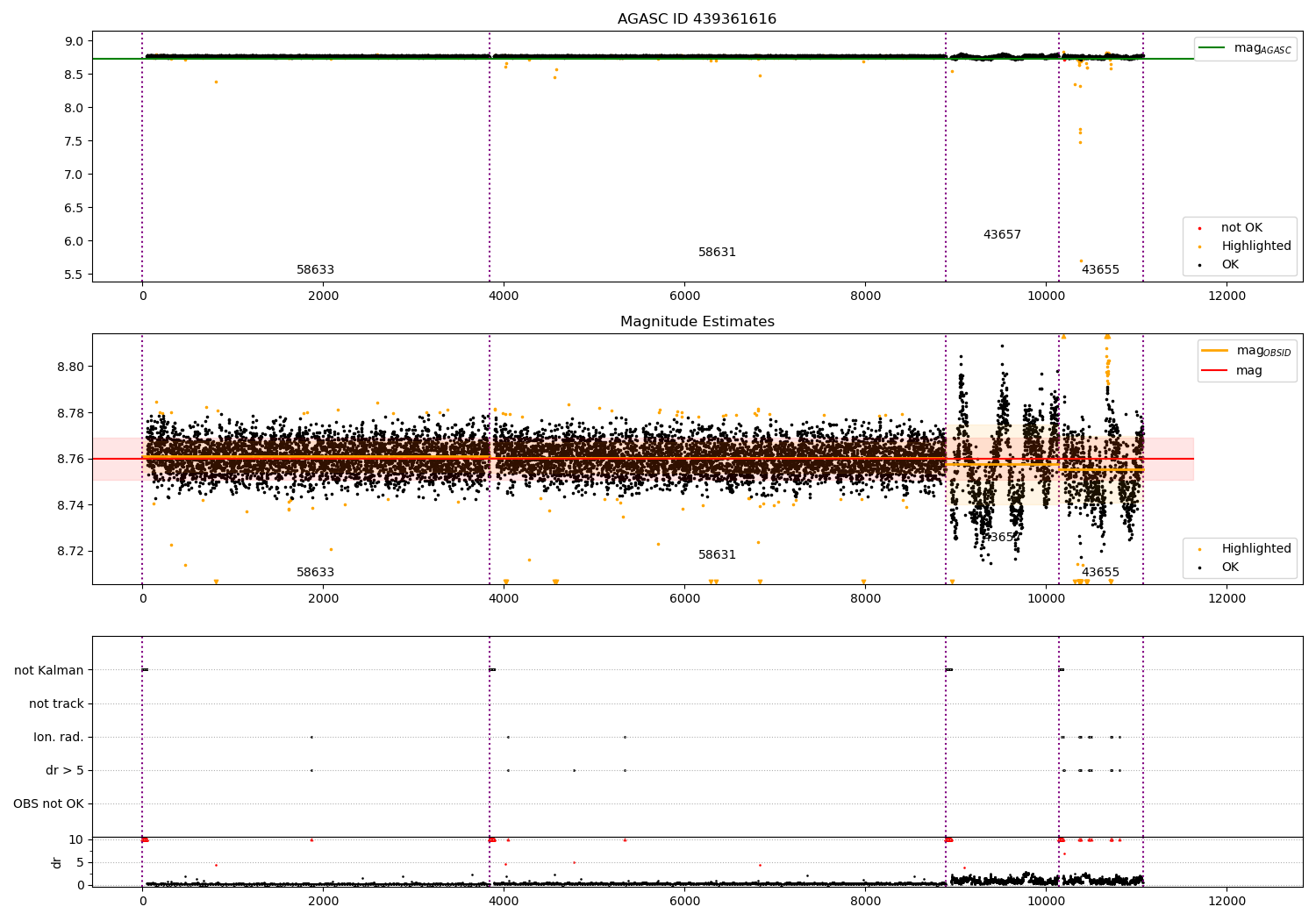Click x-axis tick 10000 under top plot

click(x=1046, y=296)
